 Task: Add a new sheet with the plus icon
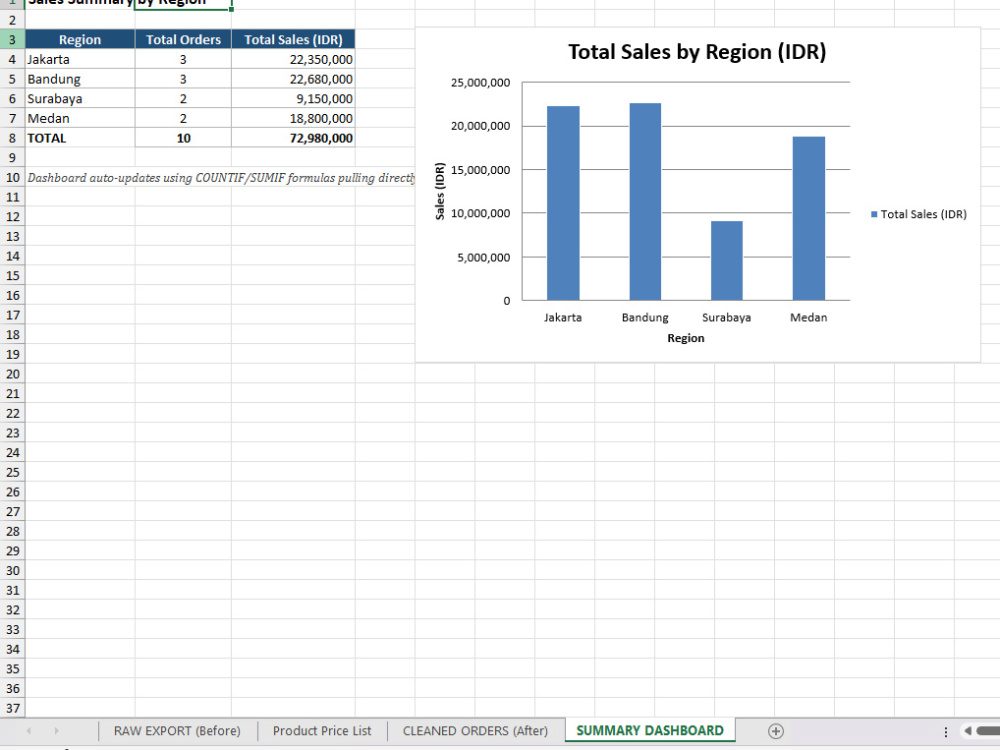pyautogui.click(x=776, y=731)
